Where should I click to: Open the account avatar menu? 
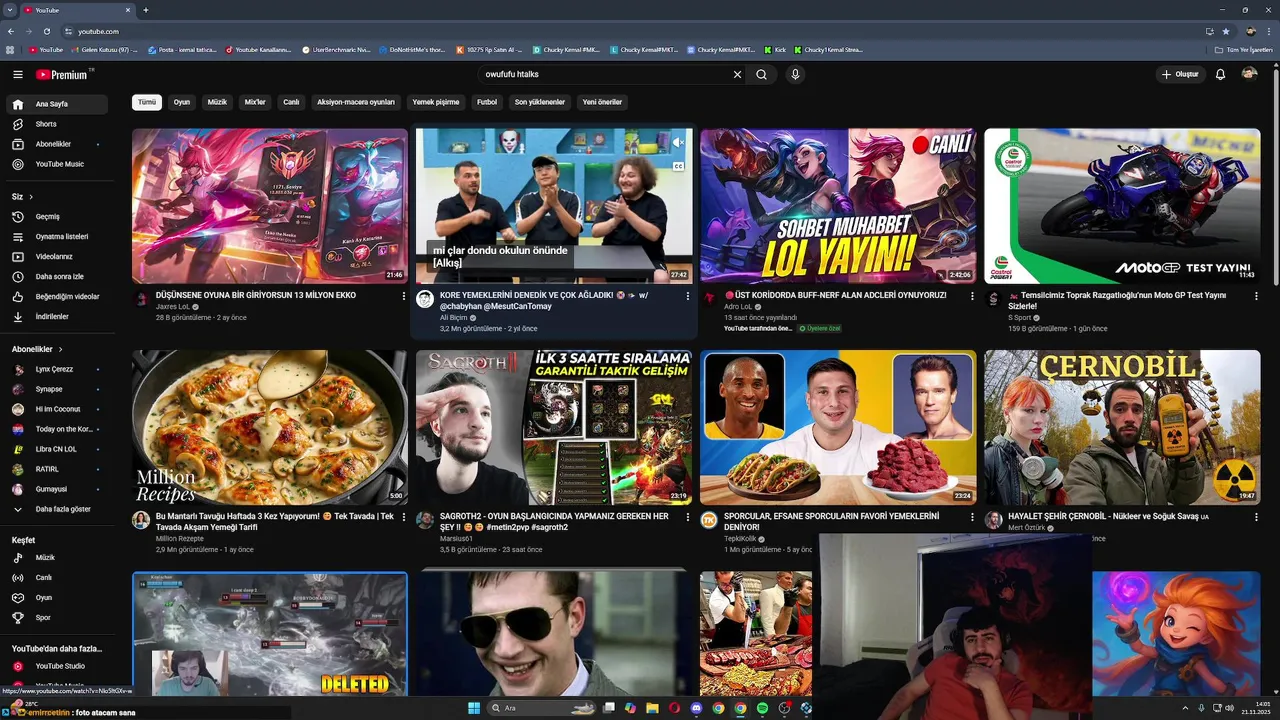point(1249,74)
